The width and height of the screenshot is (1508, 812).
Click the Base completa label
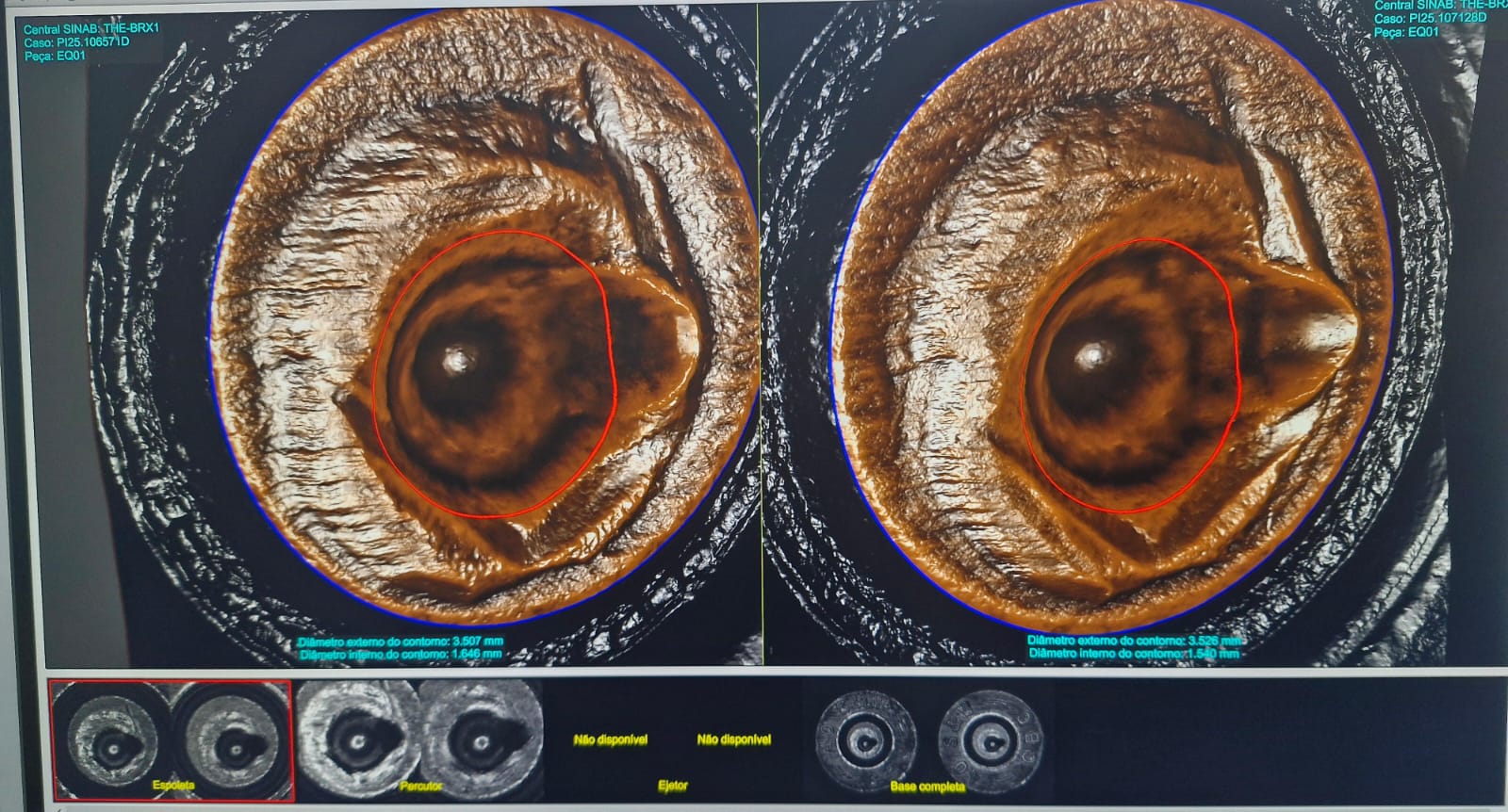coord(927,786)
